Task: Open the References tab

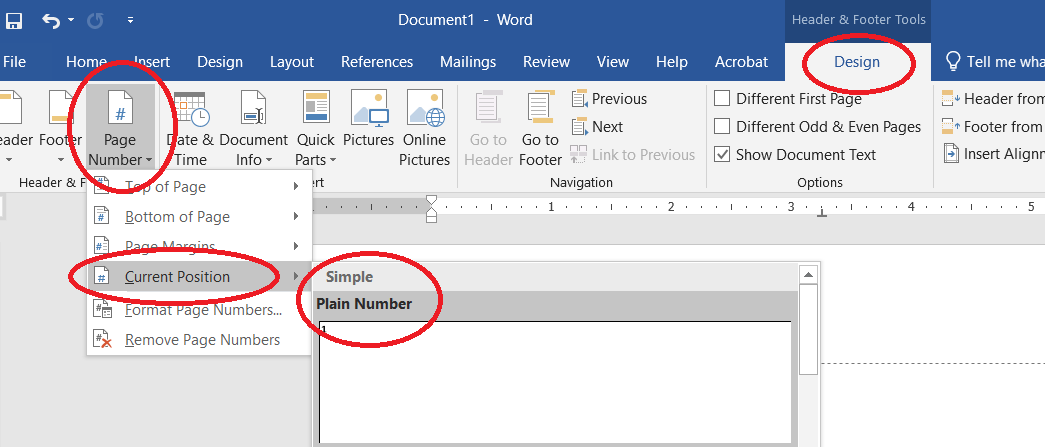Action: [377, 62]
